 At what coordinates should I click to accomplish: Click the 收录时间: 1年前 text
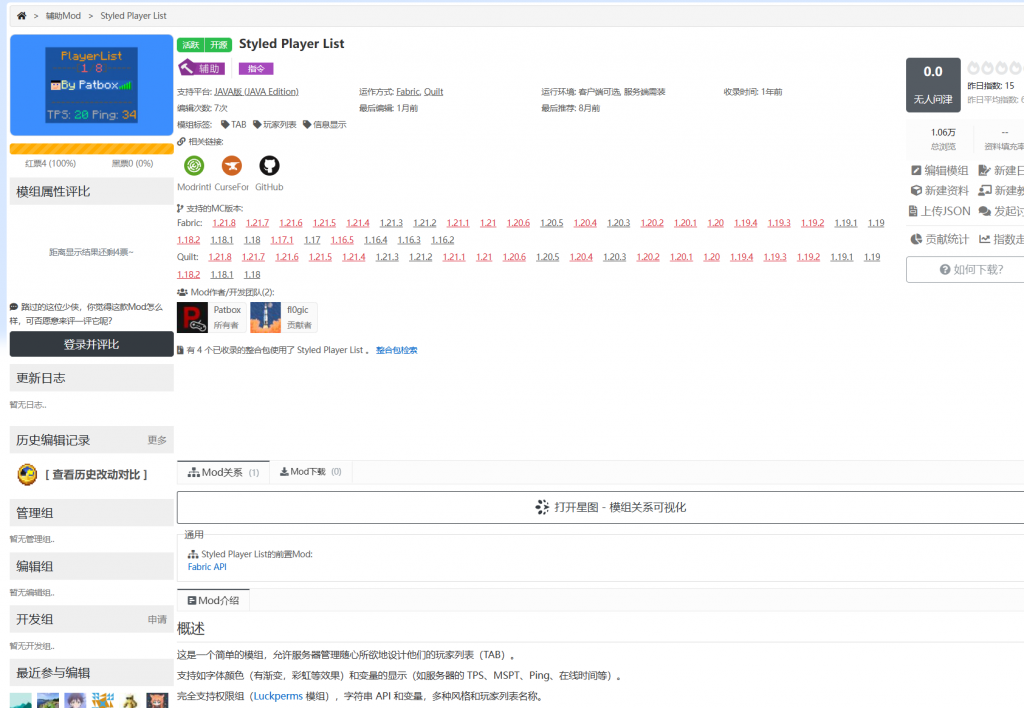coord(752,92)
